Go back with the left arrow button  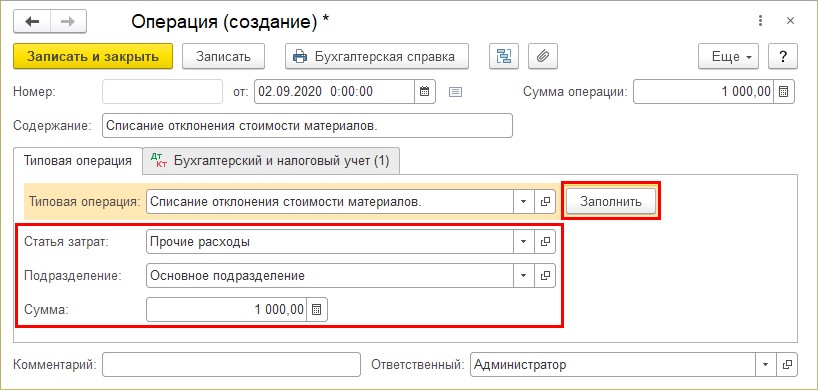pos(32,21)
